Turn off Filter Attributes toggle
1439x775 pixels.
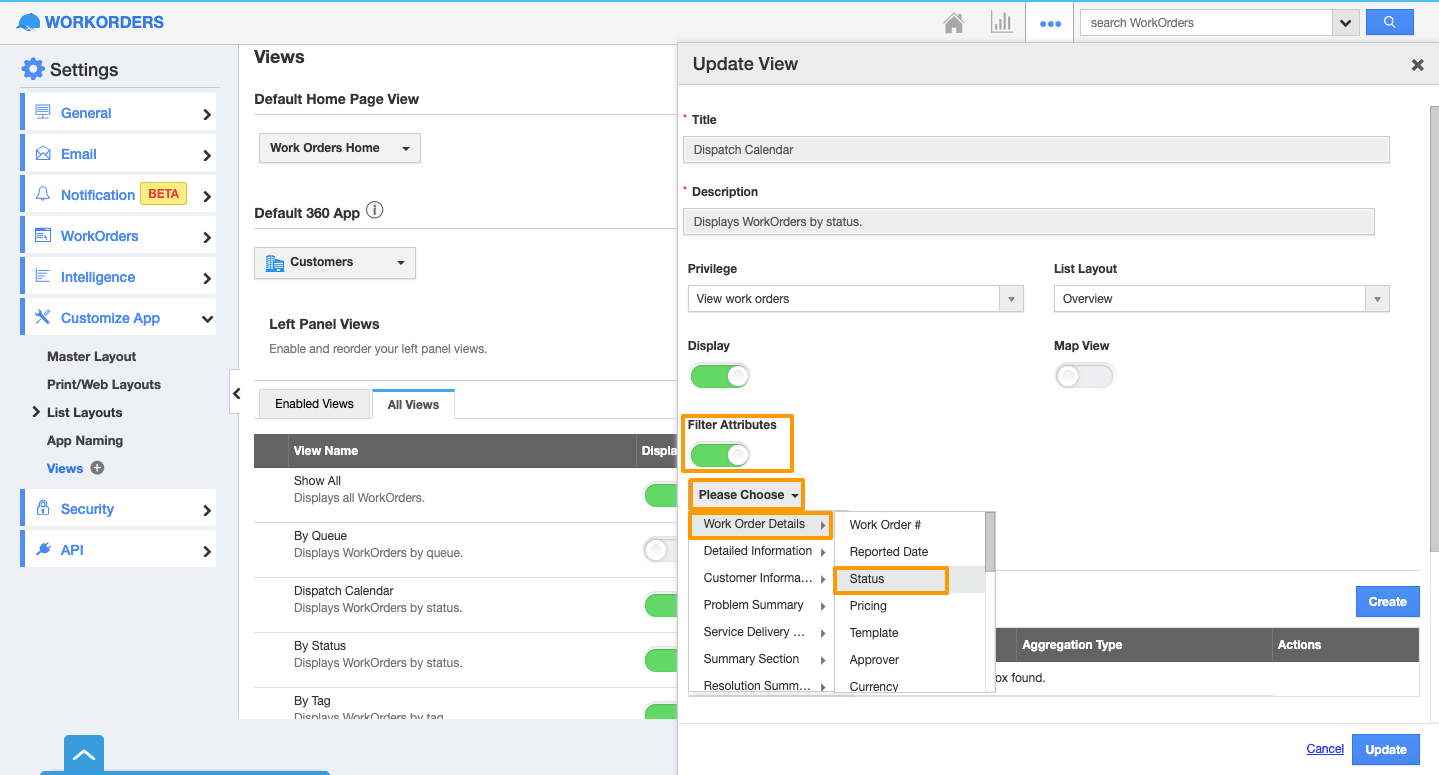(x=719, y=455)
